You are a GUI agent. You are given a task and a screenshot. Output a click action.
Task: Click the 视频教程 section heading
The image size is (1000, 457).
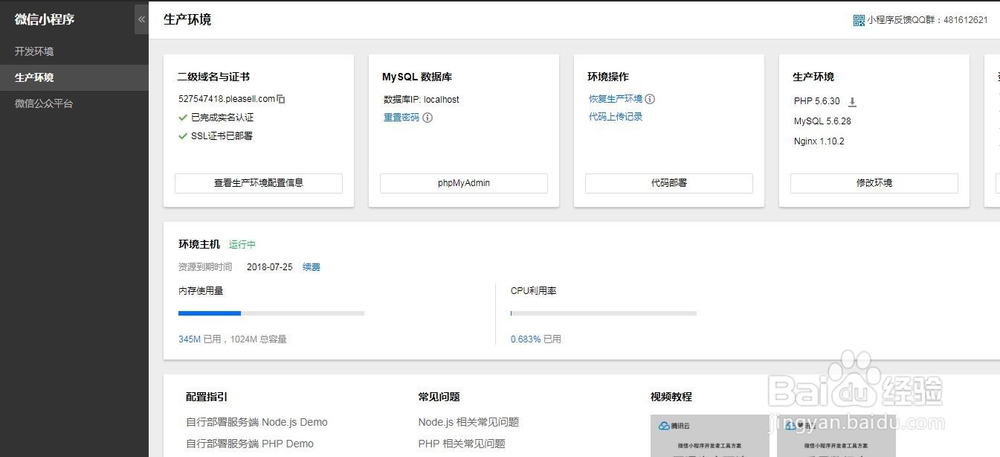pos(671,397)
